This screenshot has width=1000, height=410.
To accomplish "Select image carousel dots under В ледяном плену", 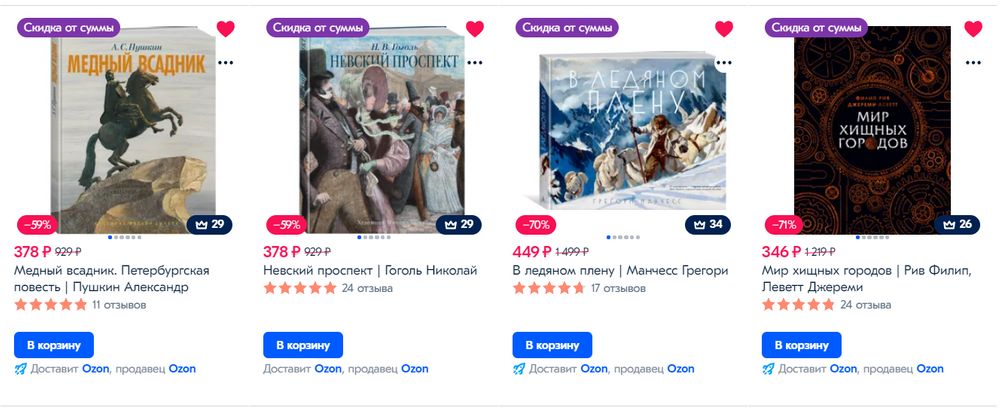I will click(623, 237).
